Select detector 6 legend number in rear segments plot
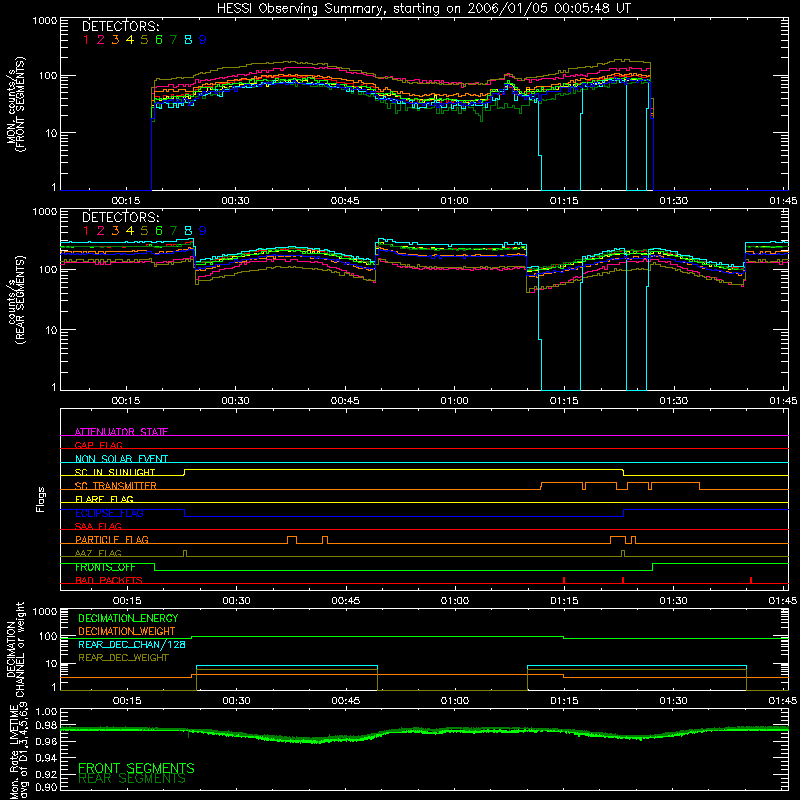The width and height of the screenshot is (800, 800). 159,231
